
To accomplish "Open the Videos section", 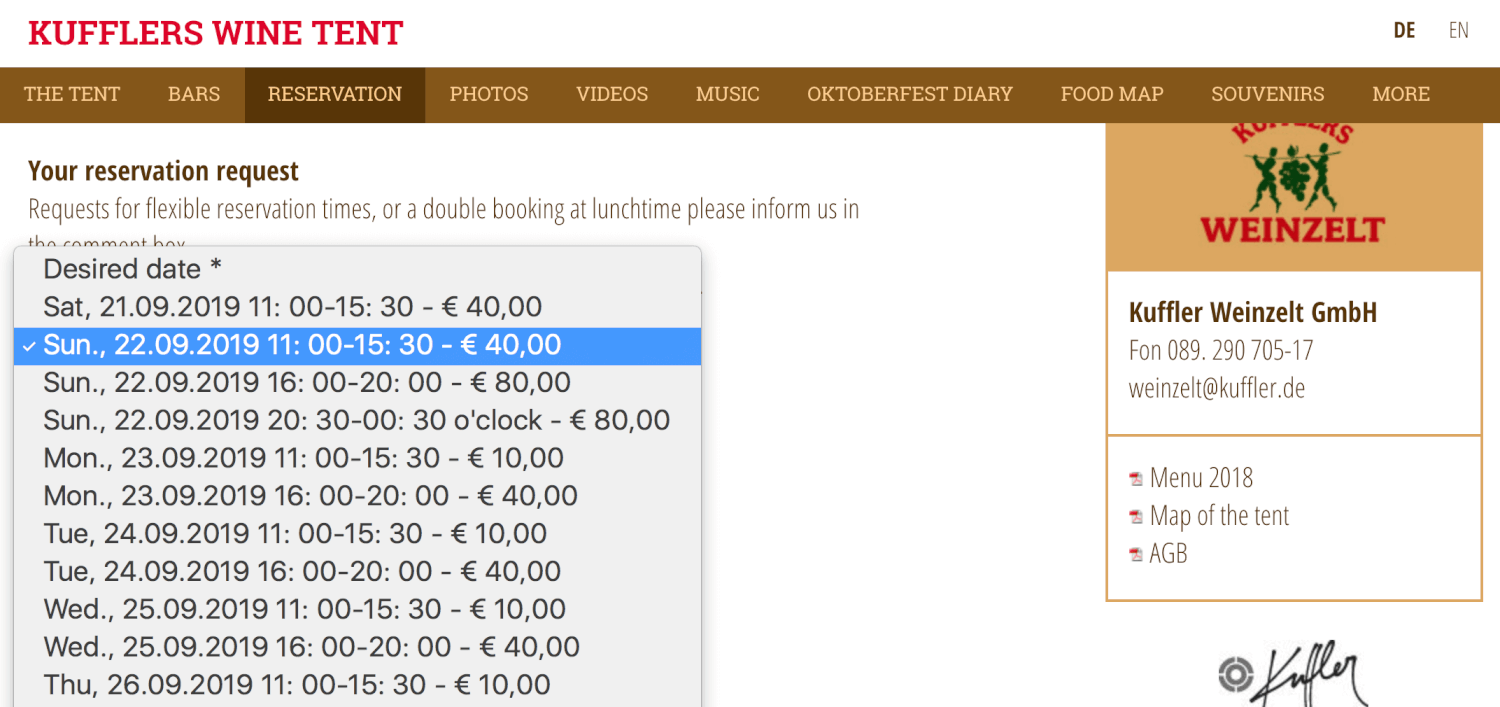I will tap(612, 94).
